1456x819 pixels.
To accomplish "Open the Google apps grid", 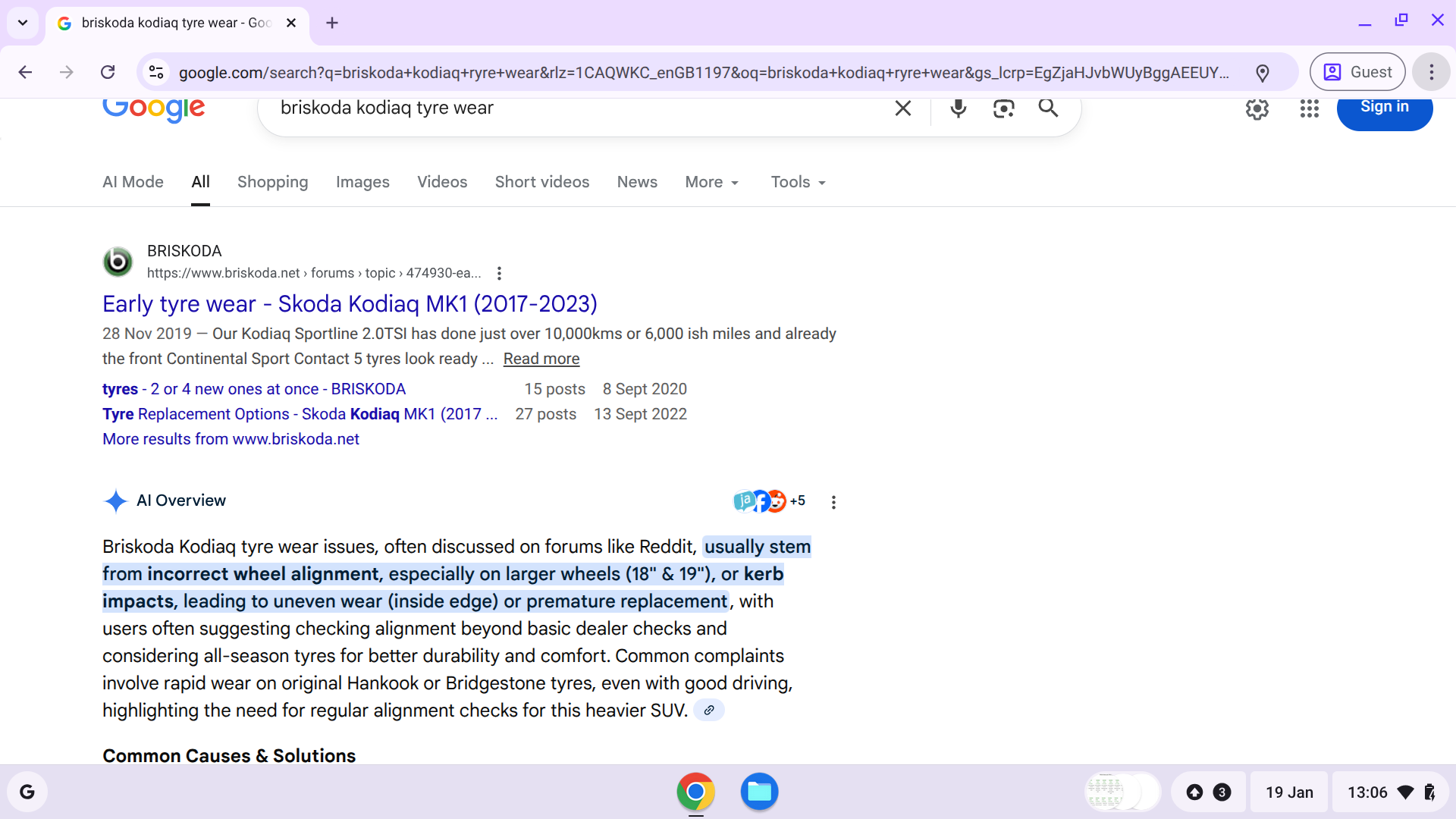I will (1309, 108).
